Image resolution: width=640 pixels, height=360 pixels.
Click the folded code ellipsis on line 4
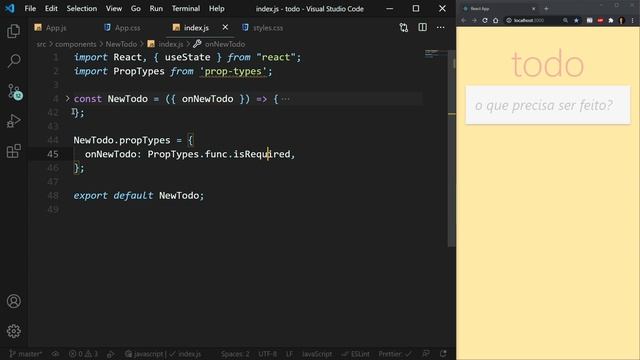click(285, 99)
